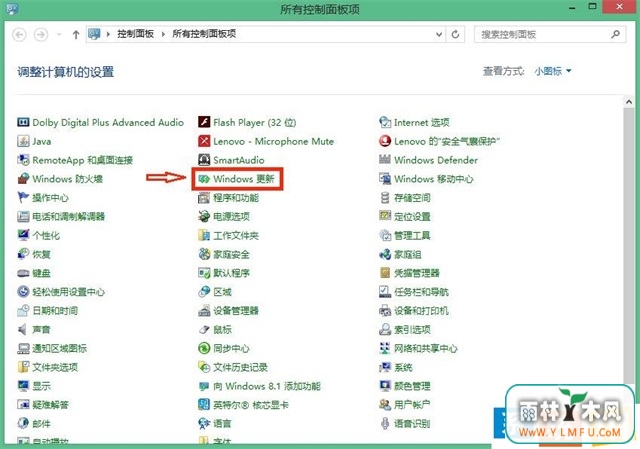Viewport: 640px width, 449px height.
Task: Open the Lenovo Microphone Mute icon
Action: [x=204, y=141]
